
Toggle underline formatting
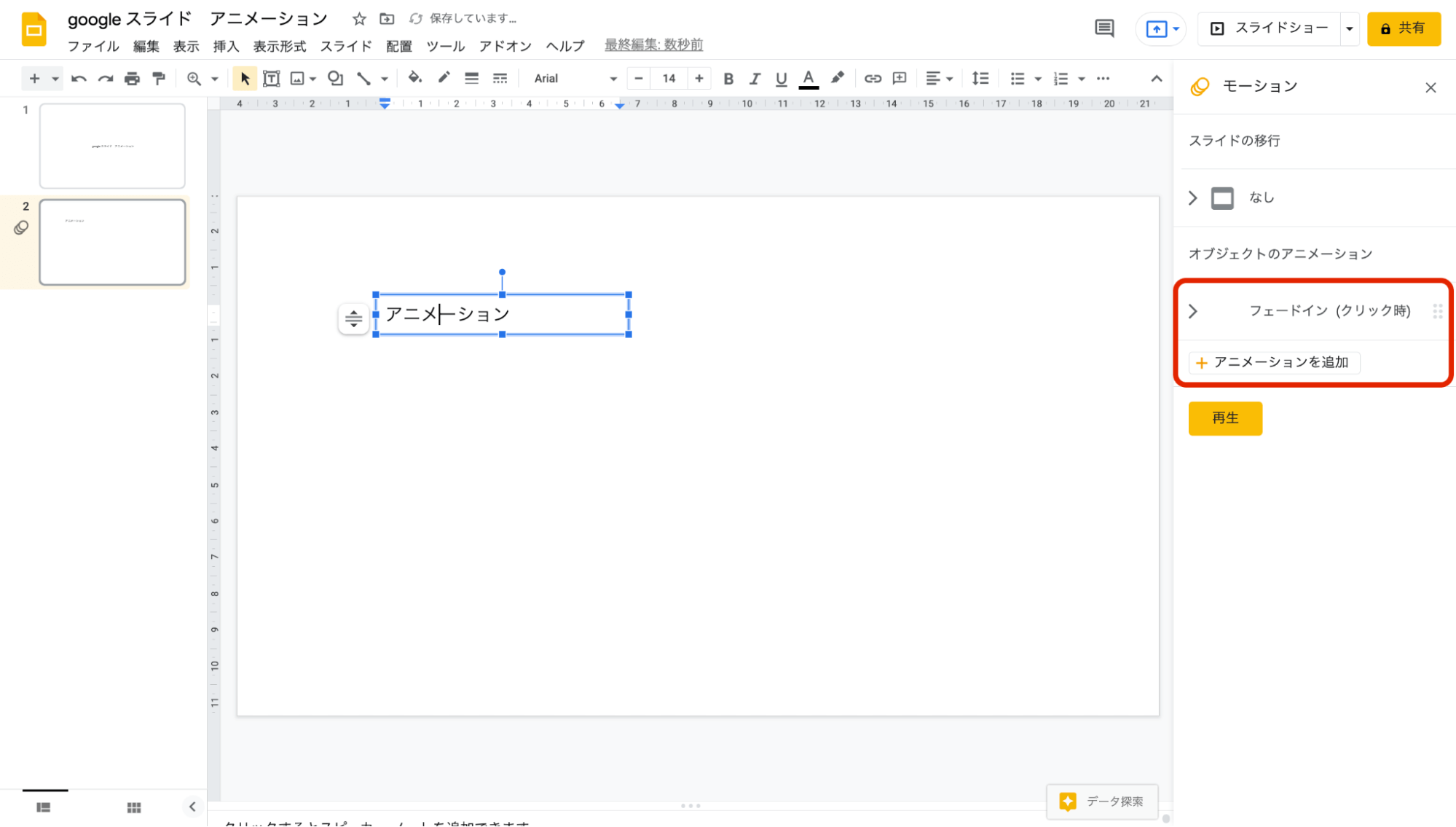click(x=782, y=79)
